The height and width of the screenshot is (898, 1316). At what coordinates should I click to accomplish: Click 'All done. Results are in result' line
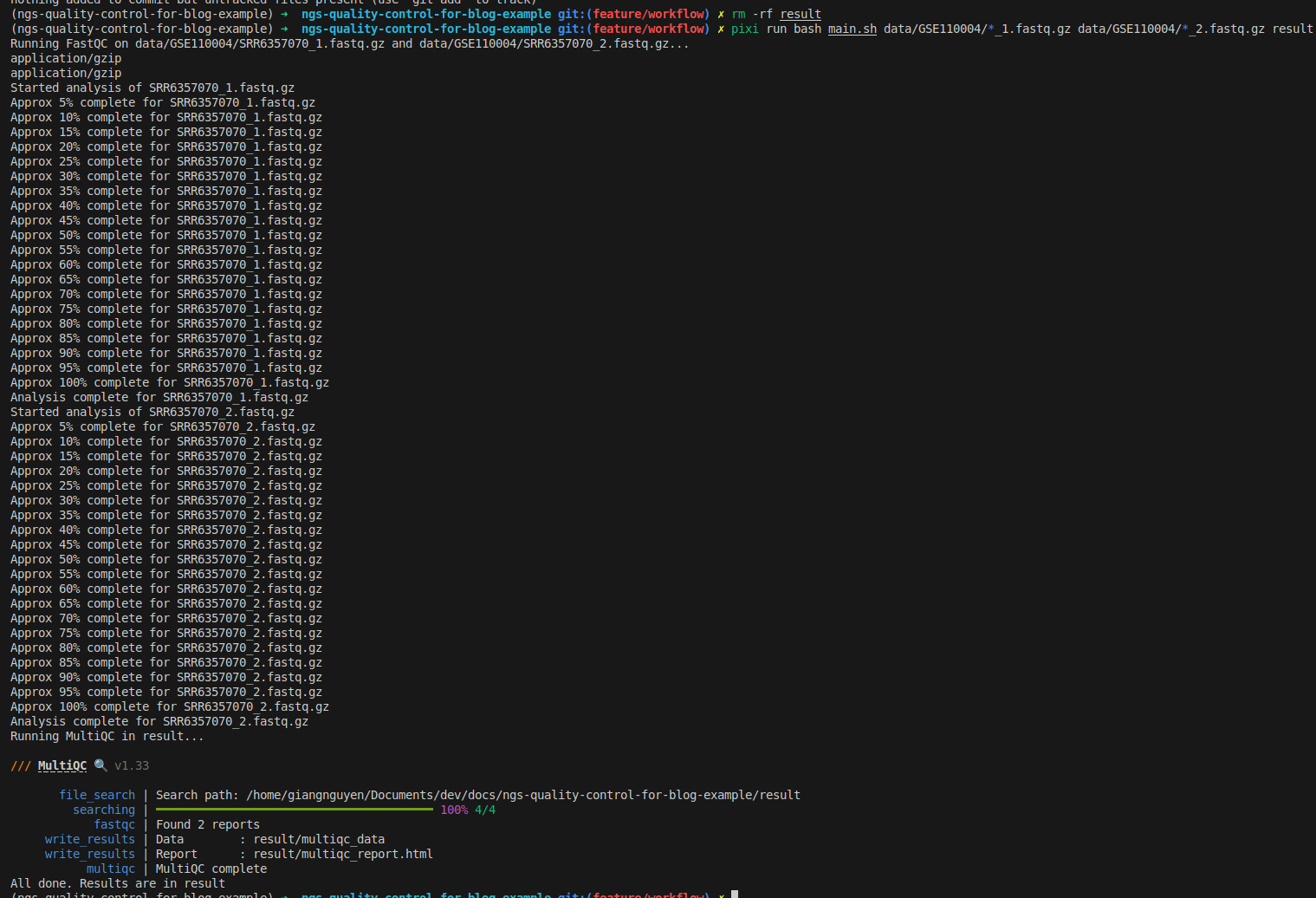118,883
